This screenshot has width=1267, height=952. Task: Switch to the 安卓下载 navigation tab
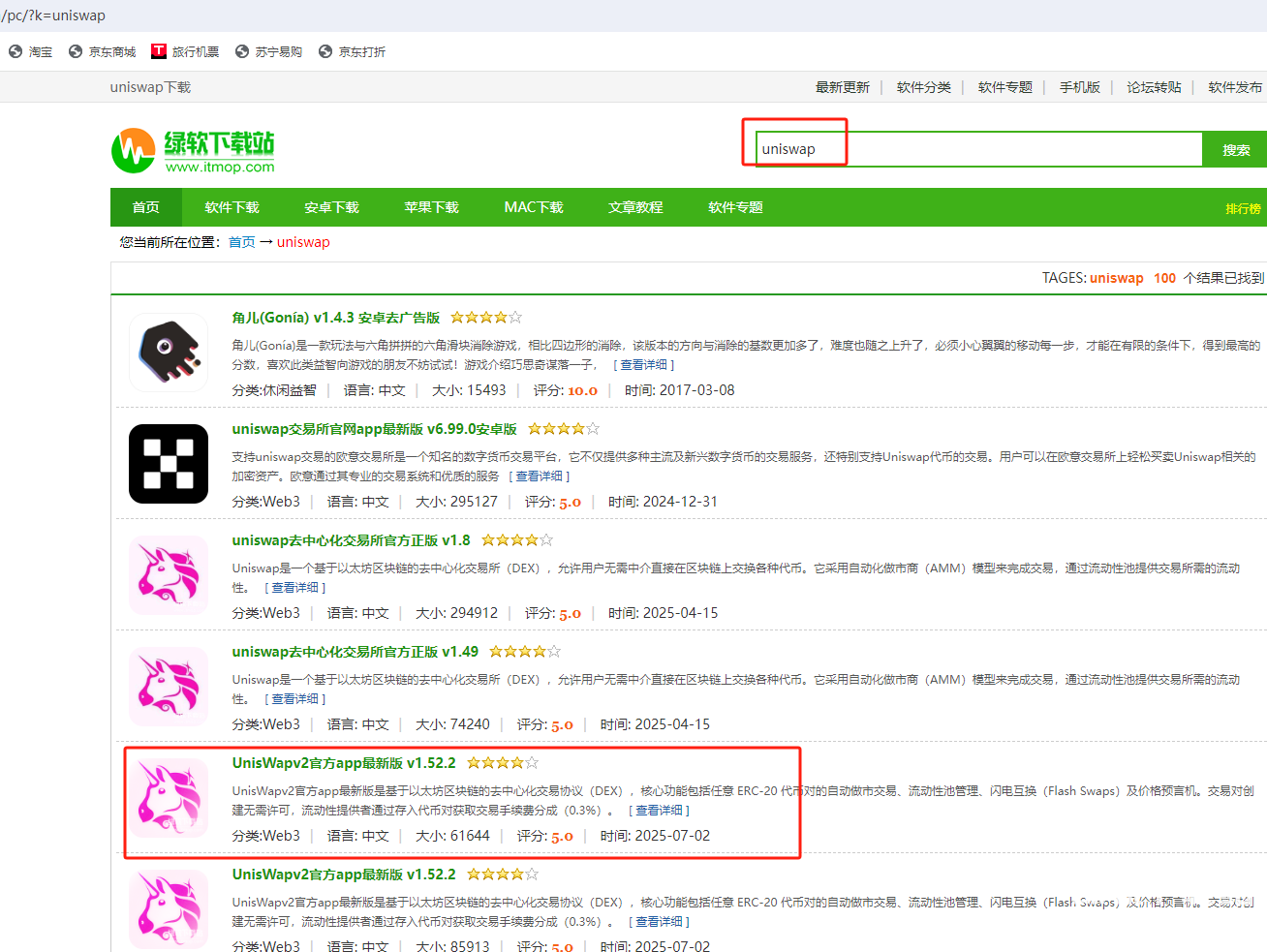[331, 207]
